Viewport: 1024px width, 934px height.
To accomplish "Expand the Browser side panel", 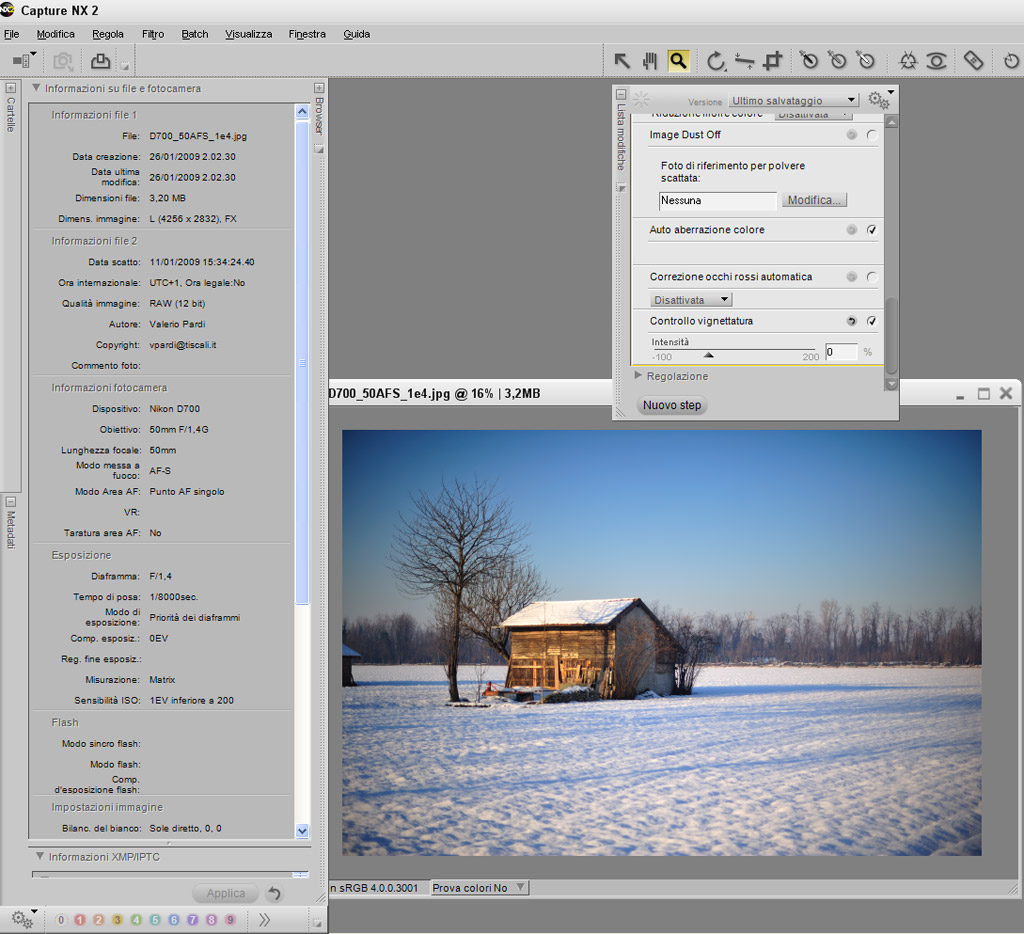I will [x=319, y=88].
